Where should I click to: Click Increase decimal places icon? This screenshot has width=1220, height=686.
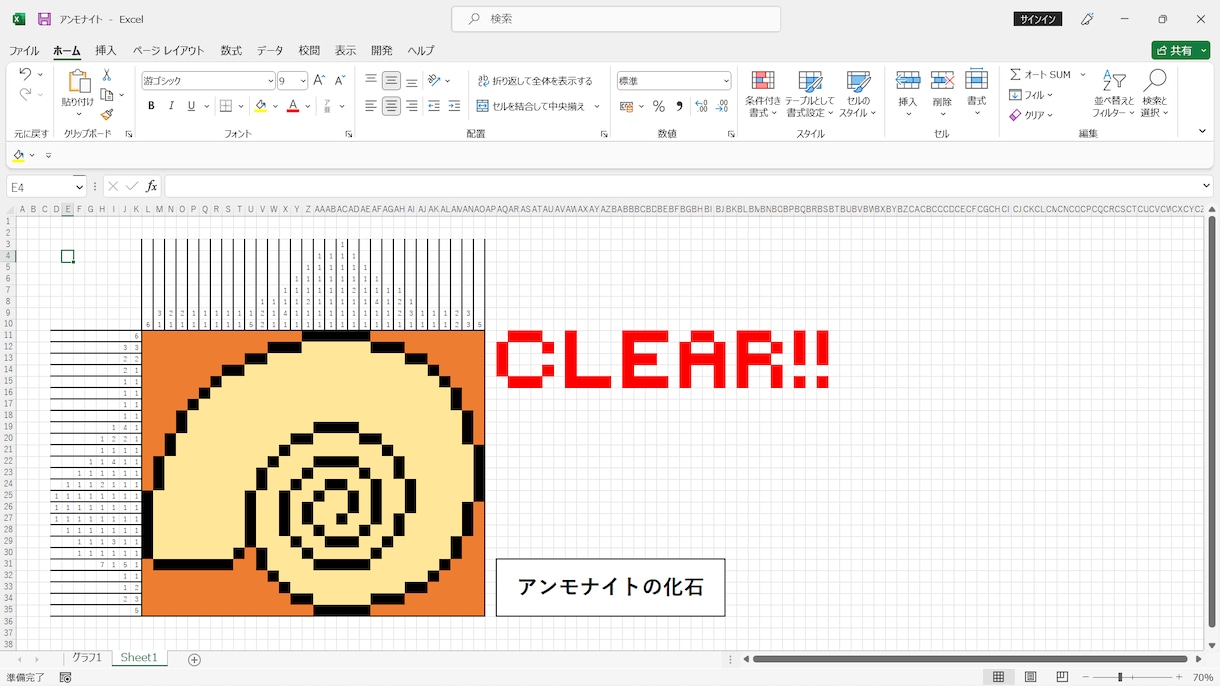[701, 106]
